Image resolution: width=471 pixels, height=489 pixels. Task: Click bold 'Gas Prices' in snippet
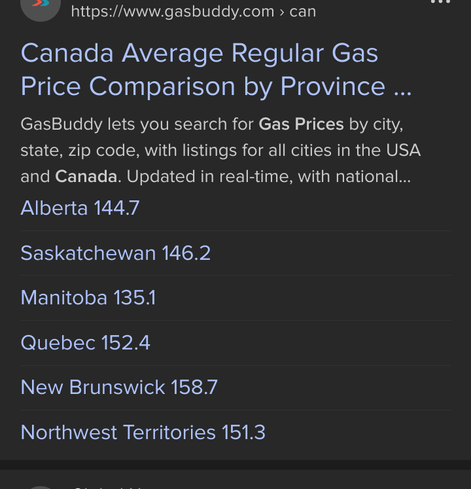(x=301, y=124)
